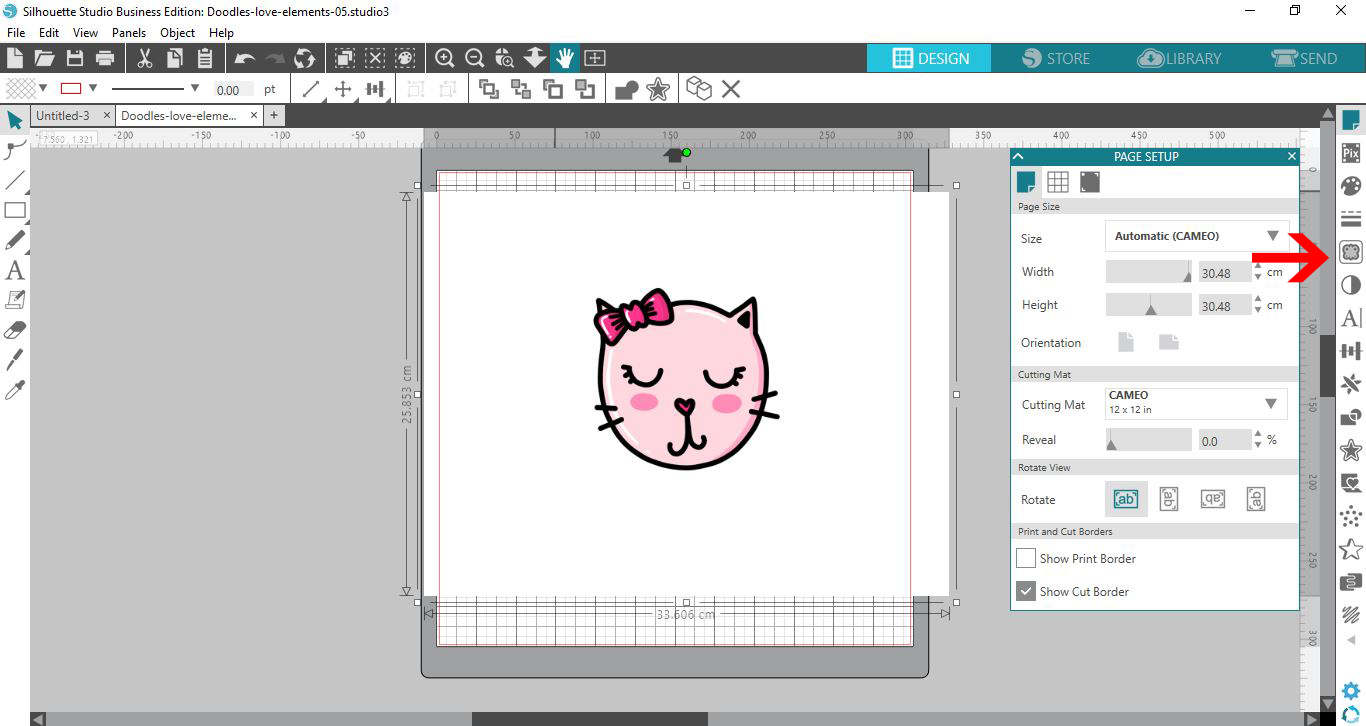Uncheck the Show Cut Border checkbox

coord(1026,591)
